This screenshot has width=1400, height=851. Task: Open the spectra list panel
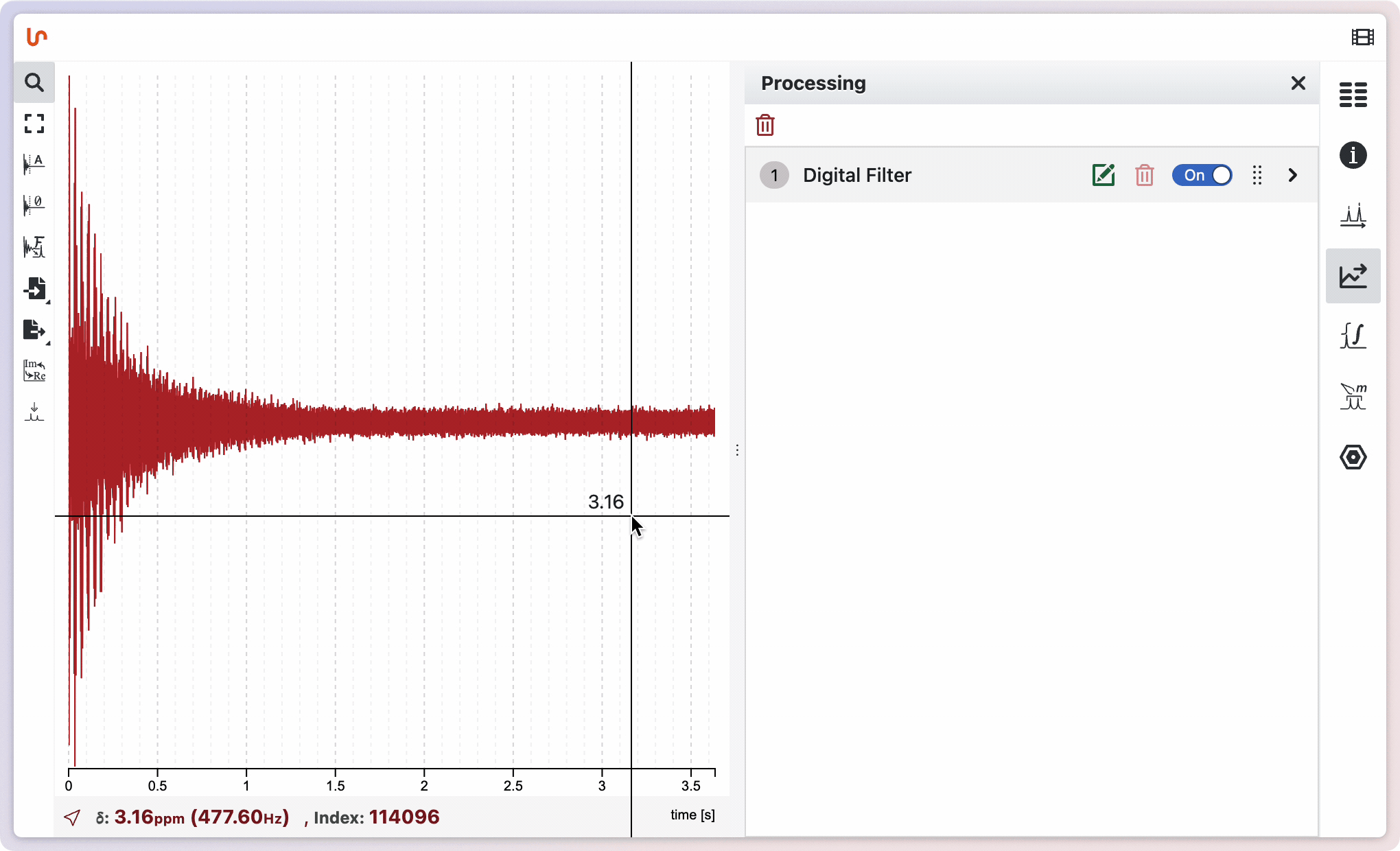(x=1353, y=95)
